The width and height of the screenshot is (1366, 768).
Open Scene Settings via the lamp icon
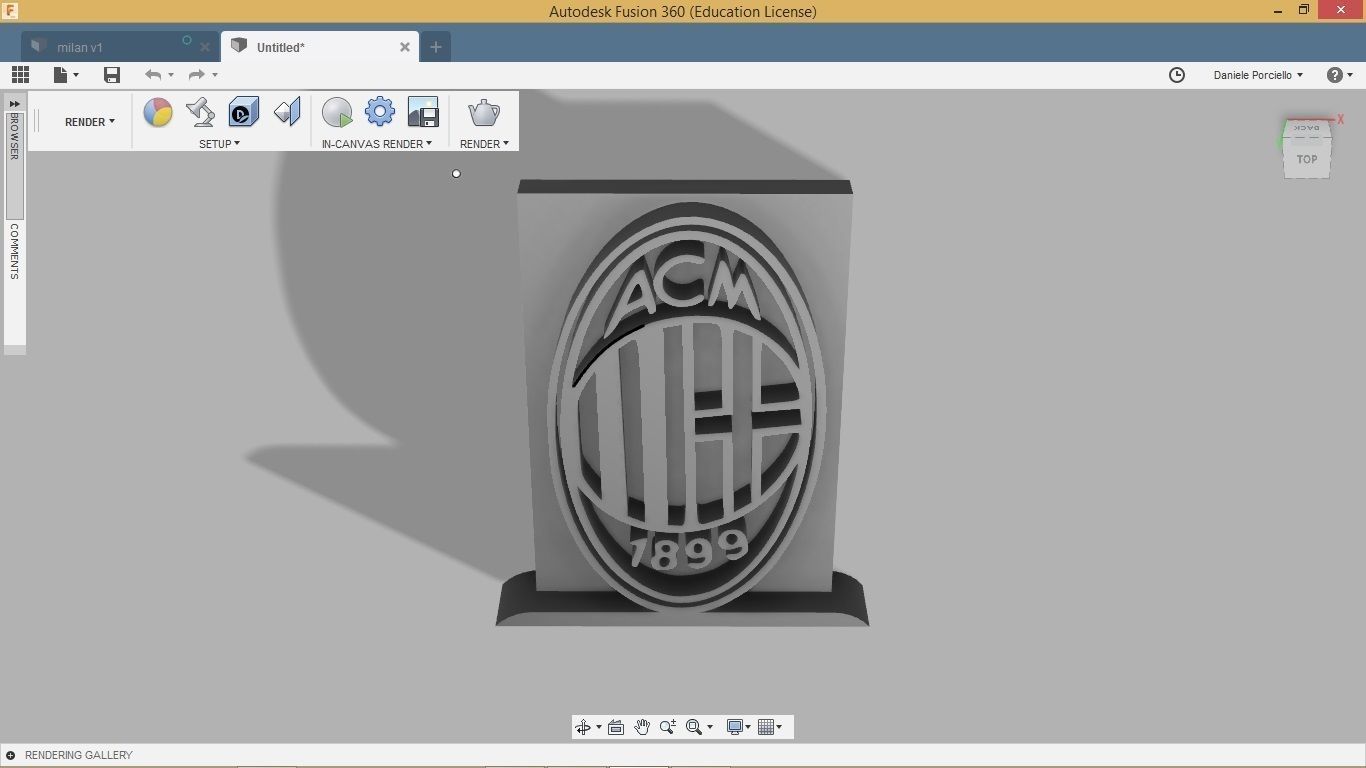[201, 112]
